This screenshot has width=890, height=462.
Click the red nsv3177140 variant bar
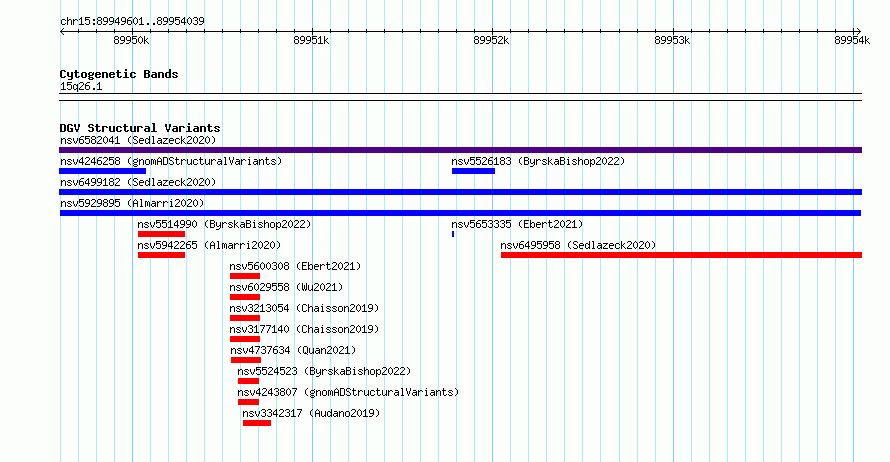(245, 339)
